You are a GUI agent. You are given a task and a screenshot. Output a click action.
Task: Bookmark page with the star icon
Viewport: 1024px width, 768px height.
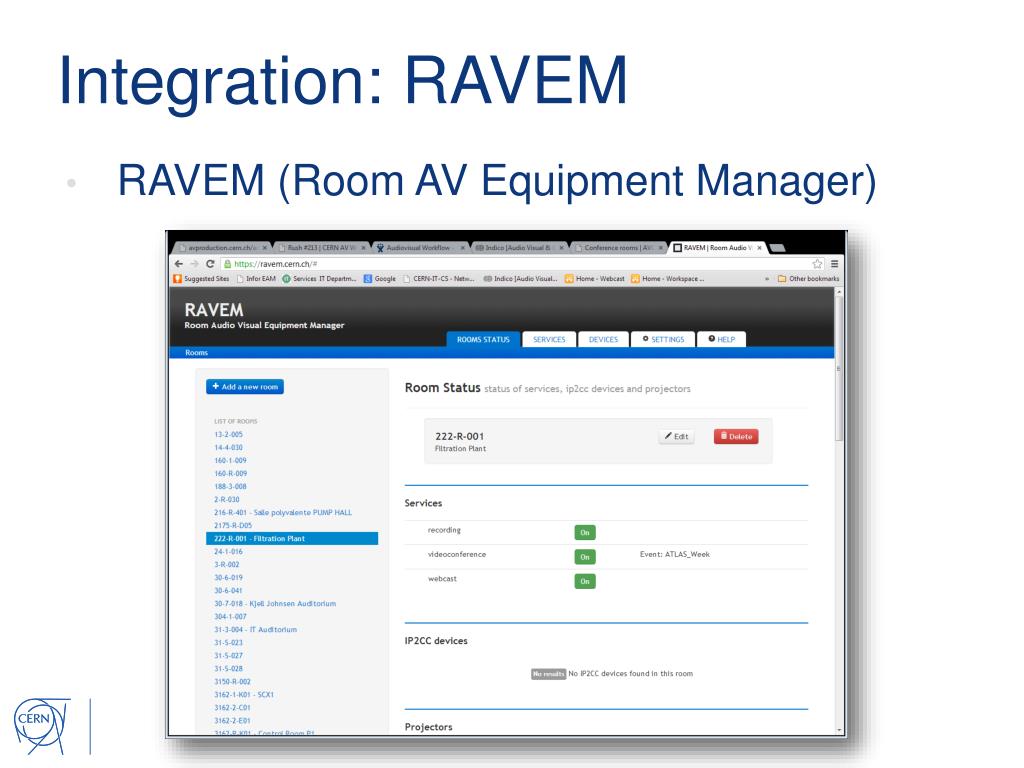817,264
